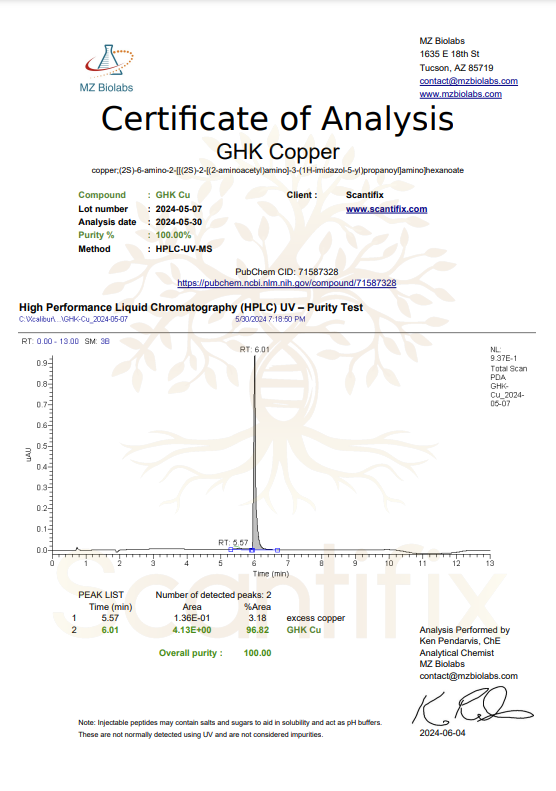Screen dimensions: 556x791
Task: Open the contact@mzbiolabs.com email link
Action: tap(468, 81)
